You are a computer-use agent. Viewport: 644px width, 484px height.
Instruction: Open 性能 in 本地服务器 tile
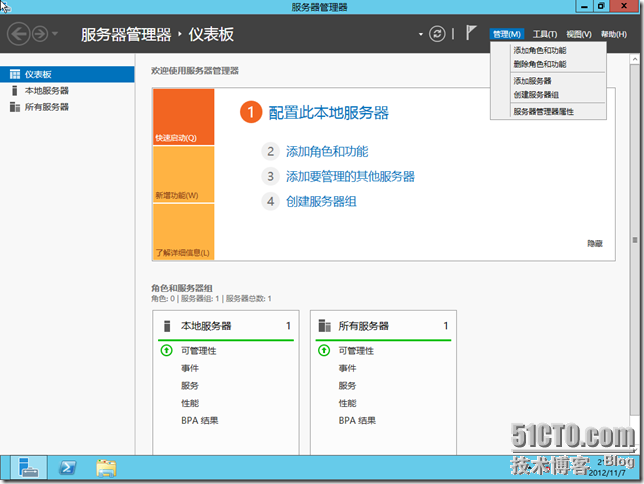click(190, 403)
